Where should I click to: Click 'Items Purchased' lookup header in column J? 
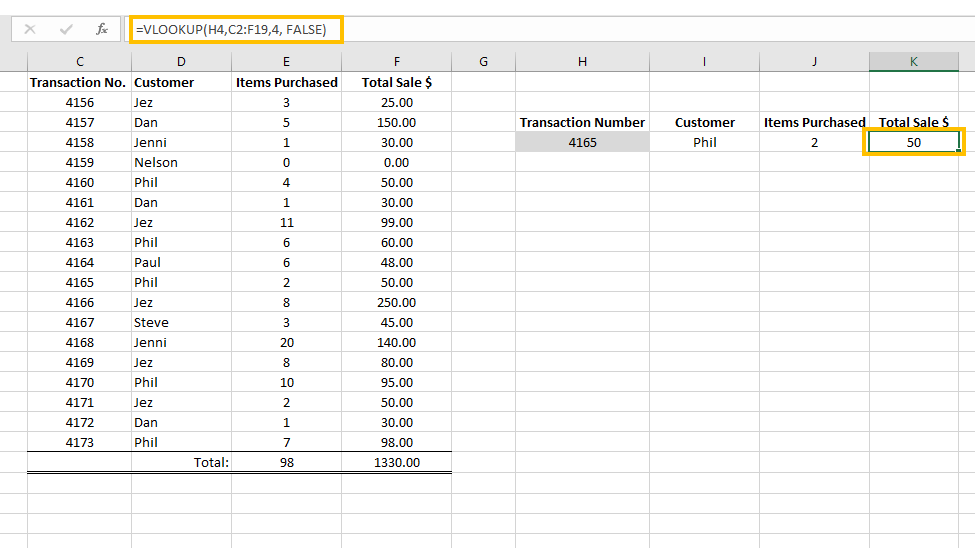814,123
